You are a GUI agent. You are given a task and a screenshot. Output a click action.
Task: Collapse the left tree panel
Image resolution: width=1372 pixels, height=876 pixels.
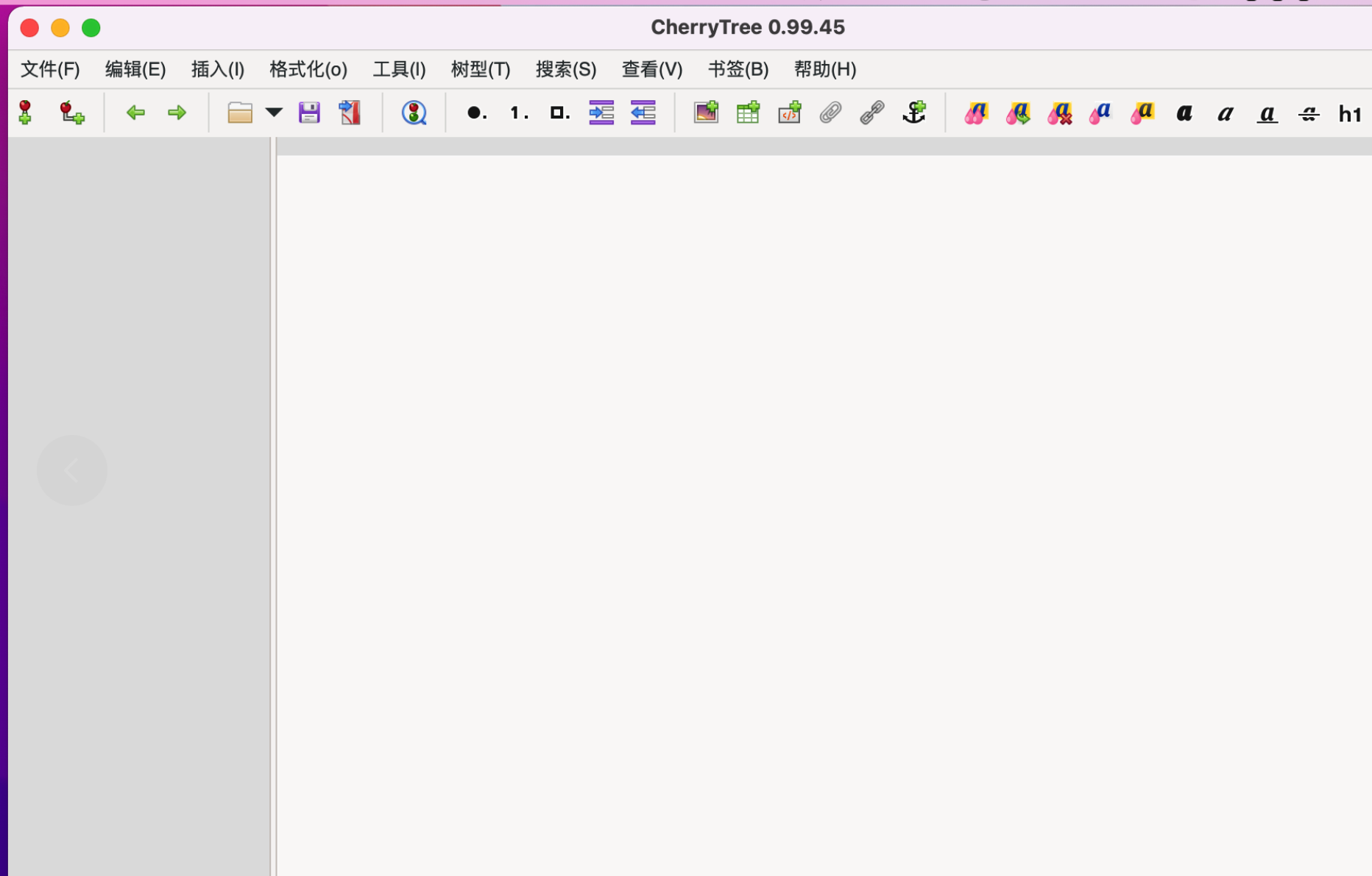click(72, 470)
